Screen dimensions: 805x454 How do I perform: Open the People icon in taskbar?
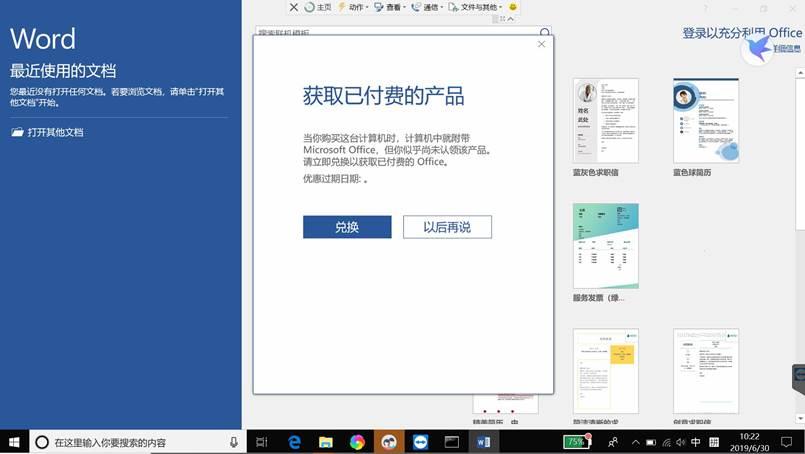(x=612, y=442)
